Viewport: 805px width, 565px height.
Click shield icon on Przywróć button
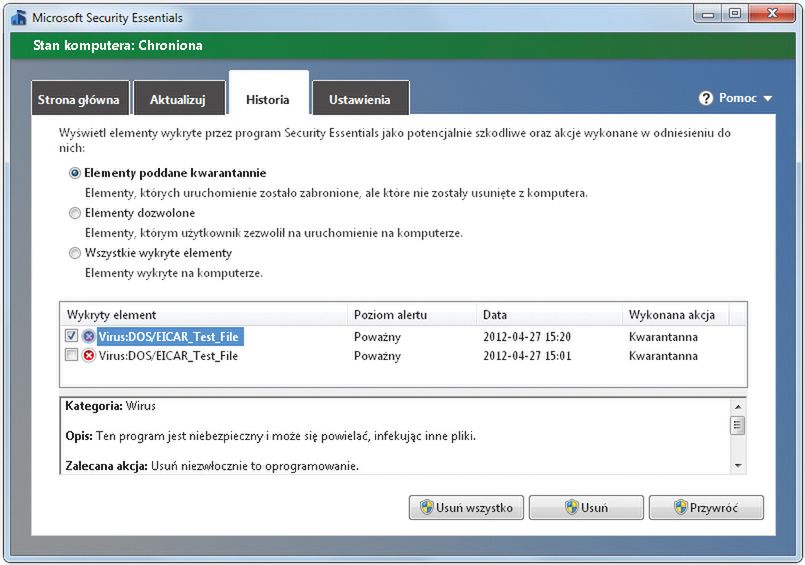[681, 507]
